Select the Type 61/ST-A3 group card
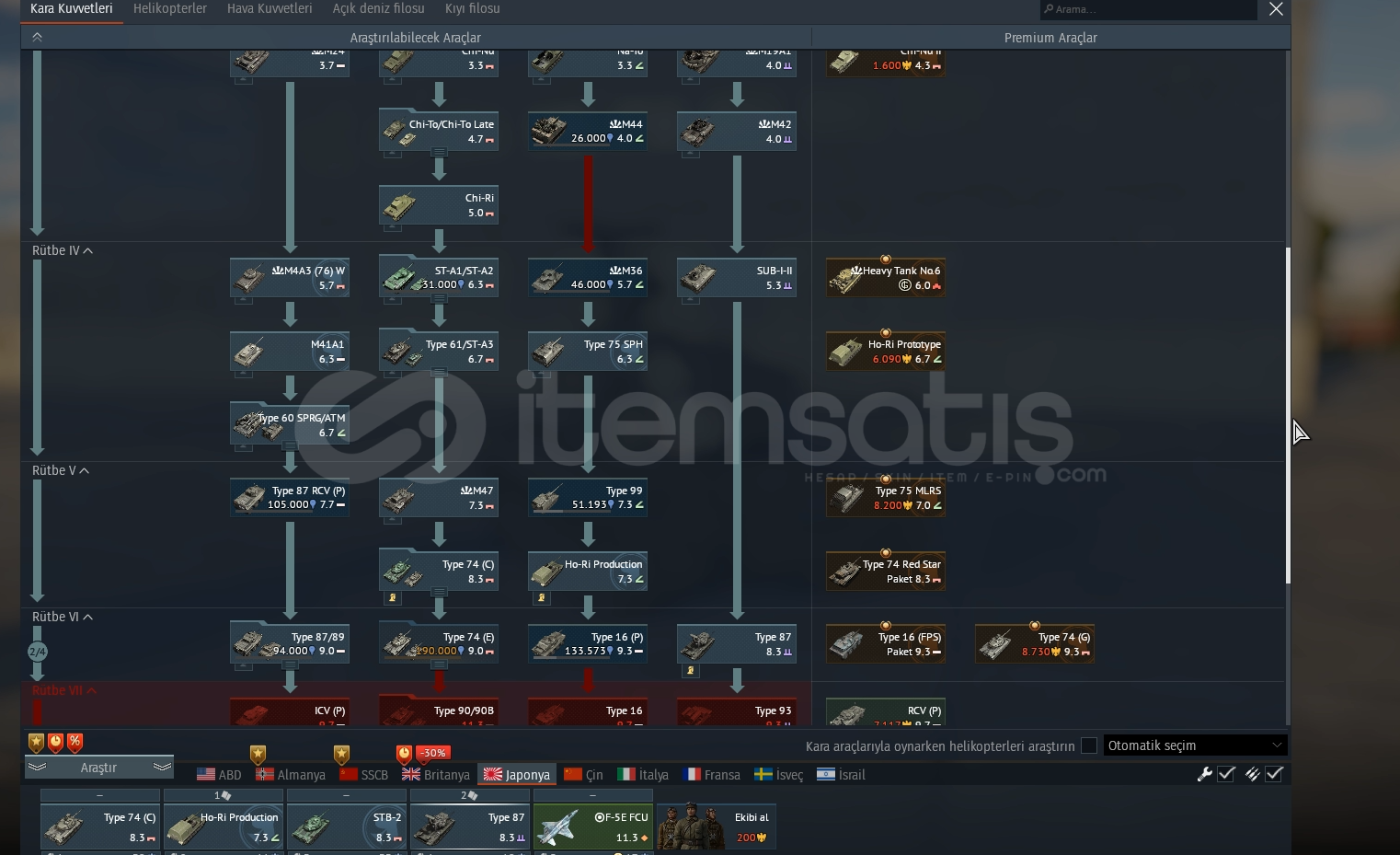The image size is (1400, 855). (439, 352)
